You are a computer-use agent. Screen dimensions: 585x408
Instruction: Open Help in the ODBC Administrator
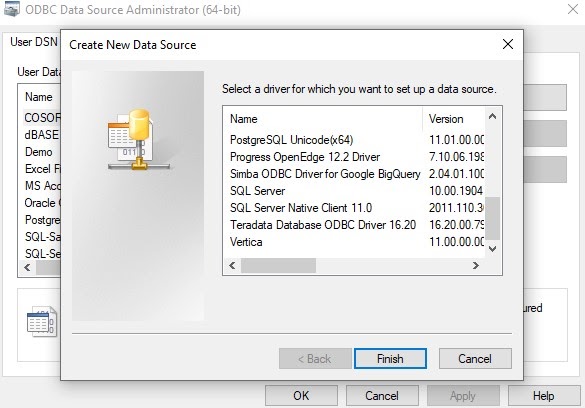tap(543, 396)
